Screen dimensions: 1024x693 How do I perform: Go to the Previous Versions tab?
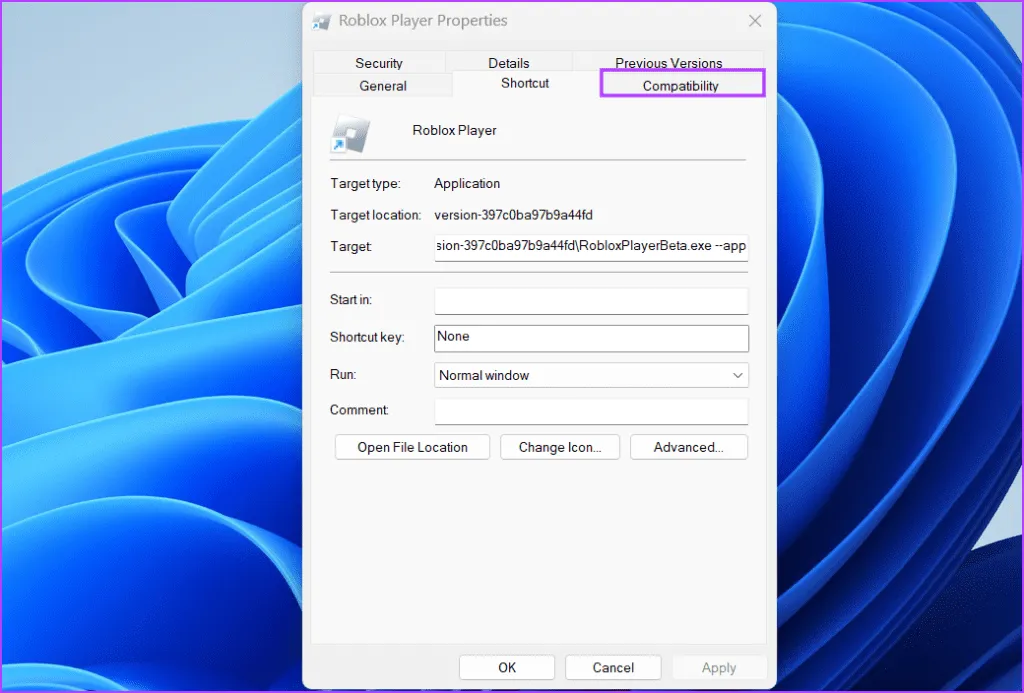tap(668, 63)
